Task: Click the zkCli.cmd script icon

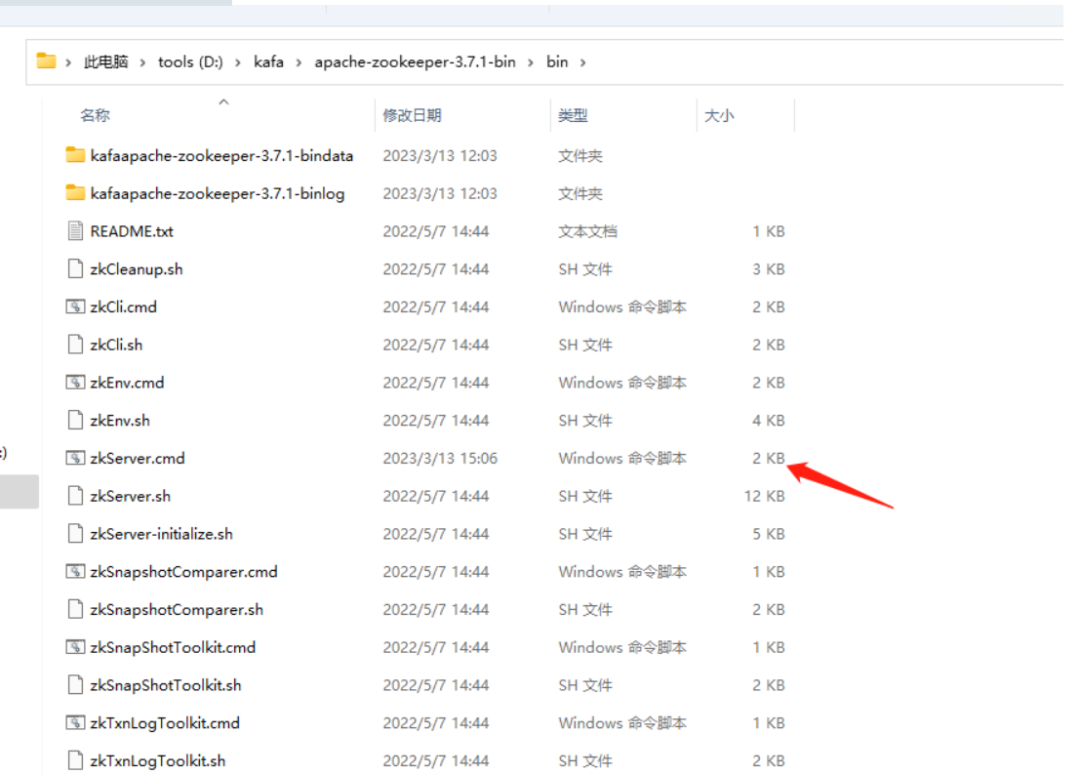Action: pos(75,307)
